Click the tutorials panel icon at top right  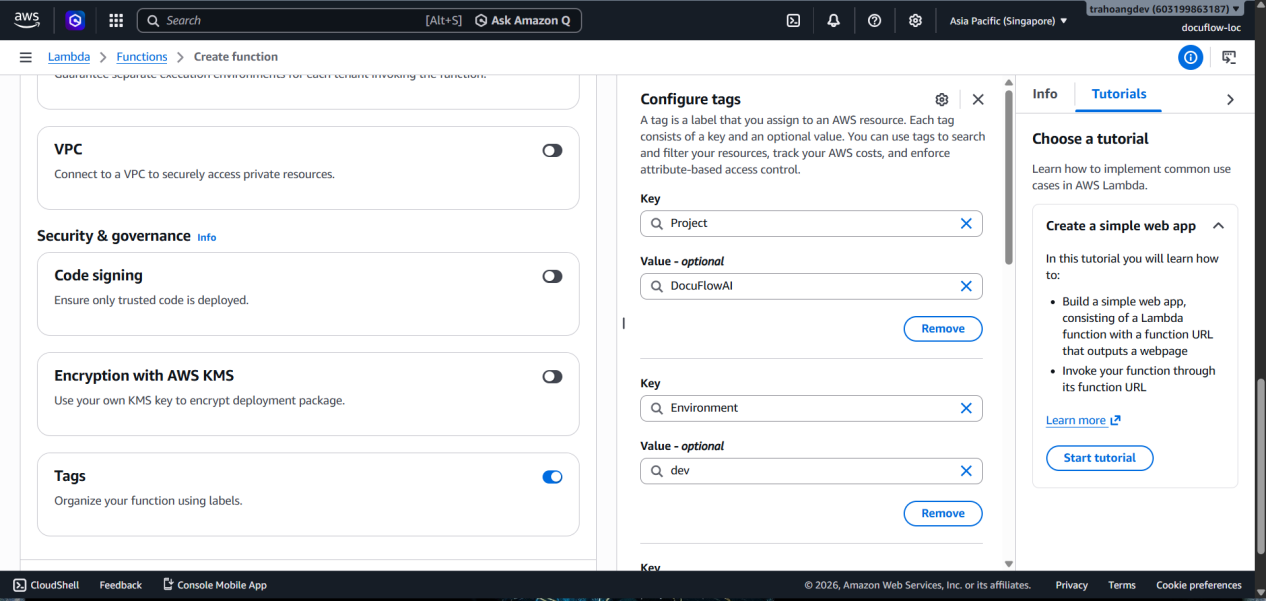[1230, 58]
